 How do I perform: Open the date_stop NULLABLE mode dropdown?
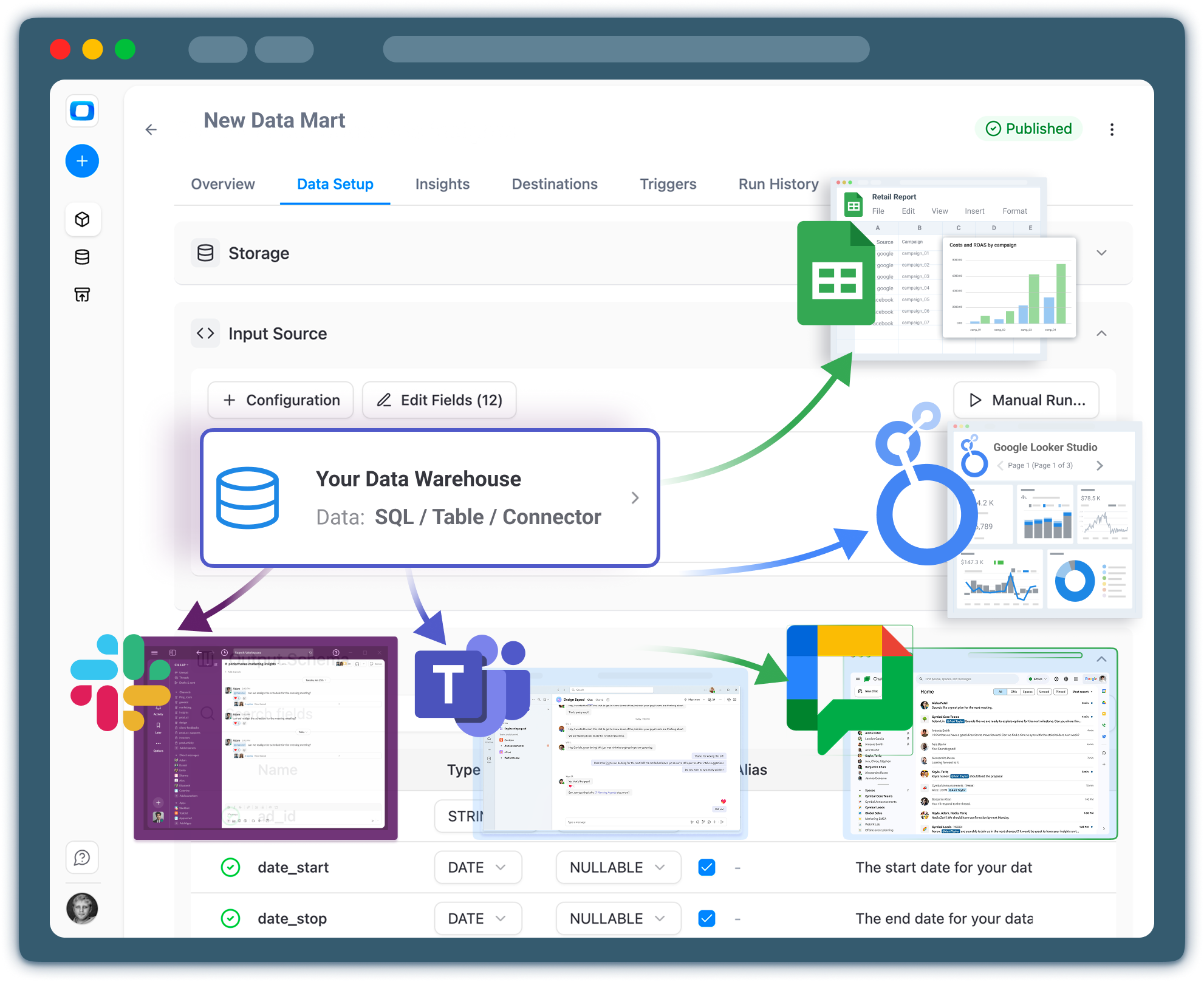618,918
